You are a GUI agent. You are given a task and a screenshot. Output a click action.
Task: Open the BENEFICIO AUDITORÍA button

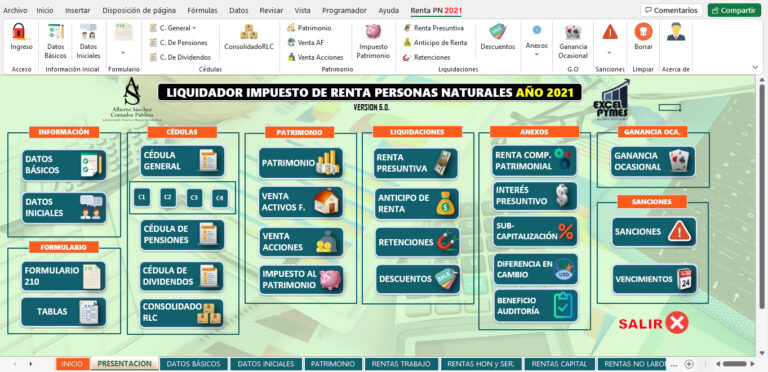[536, 305]
